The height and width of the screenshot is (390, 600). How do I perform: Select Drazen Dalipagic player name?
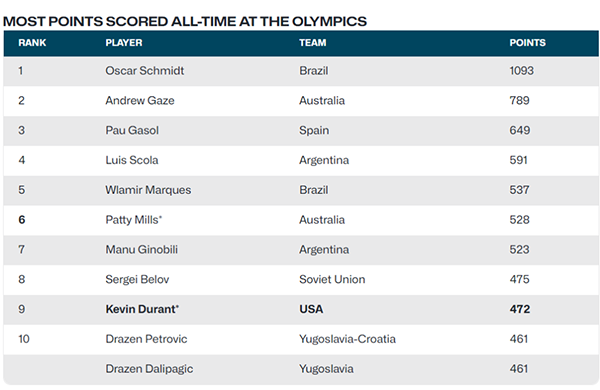(x=149, y=369)
